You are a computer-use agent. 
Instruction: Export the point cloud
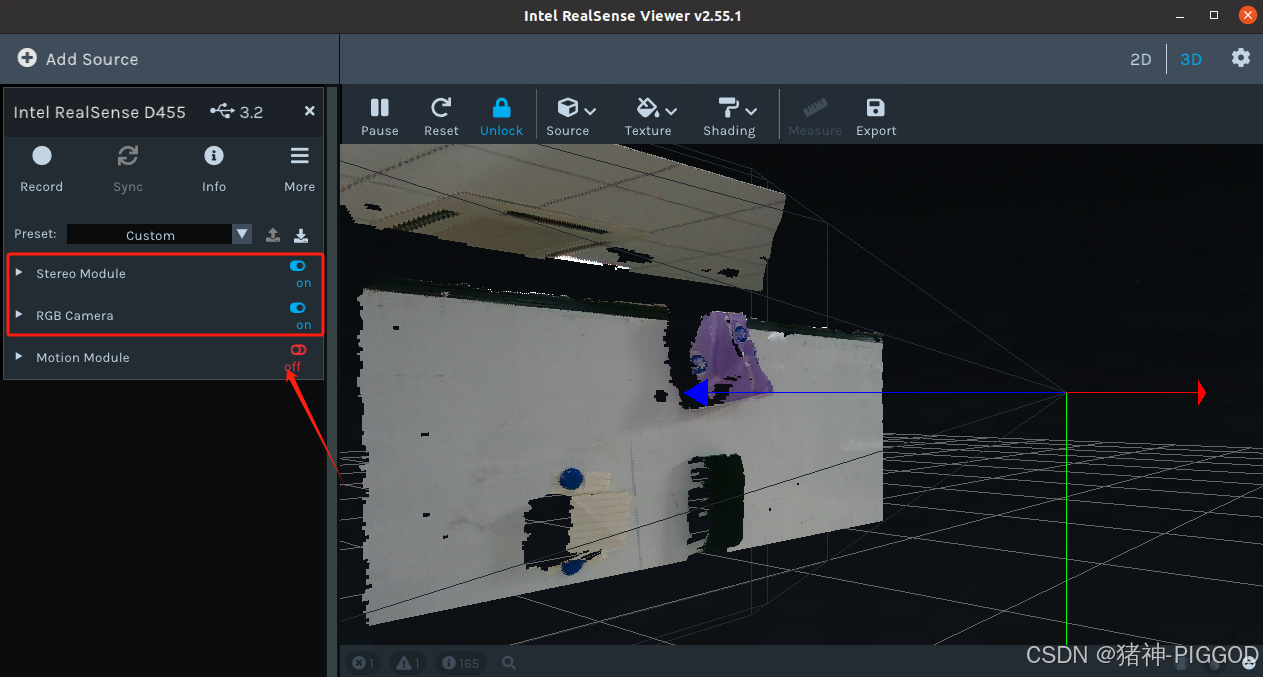coord(876,116)
